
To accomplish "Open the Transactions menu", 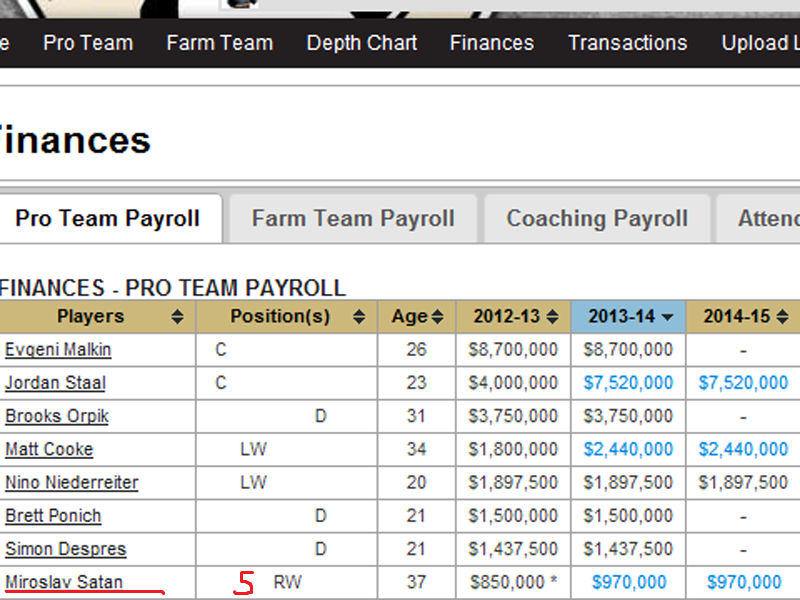I will click(x=628, y=43).
